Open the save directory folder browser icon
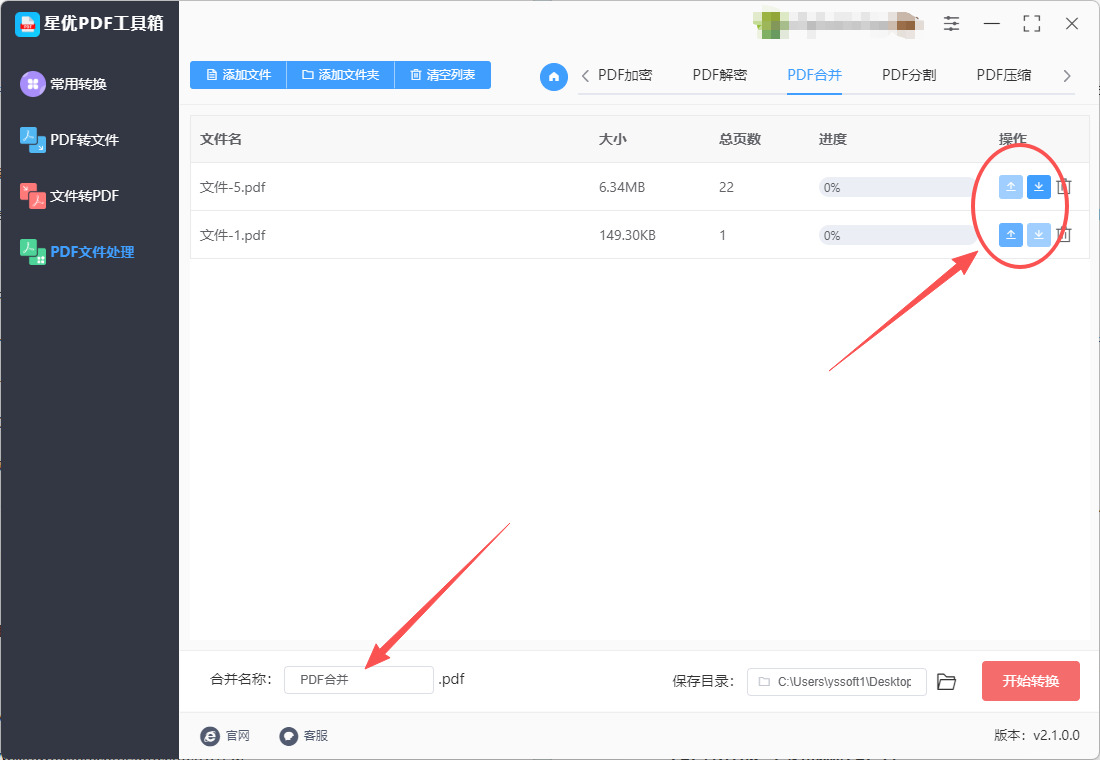The width and height of the screenshot is (1100, 760). point(946,681)
